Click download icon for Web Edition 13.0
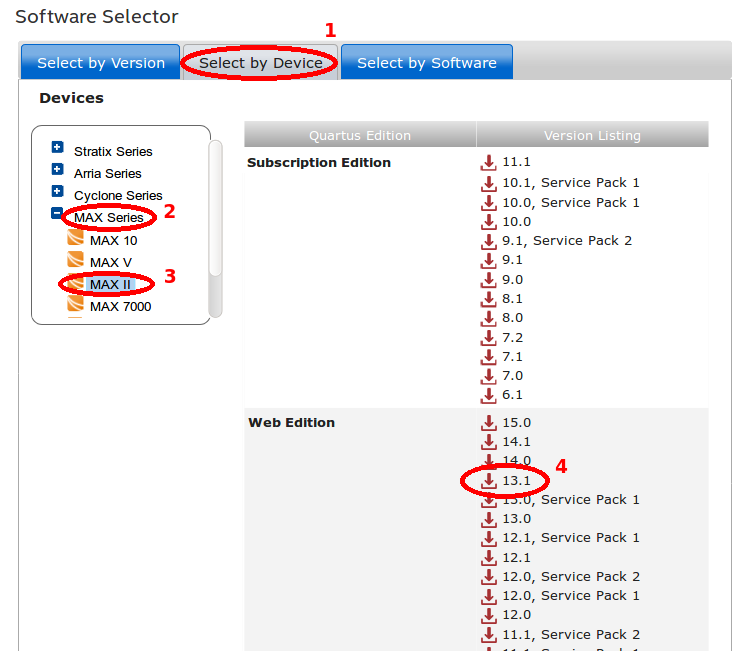Screen dimensions: 750x651 [488, 519]
